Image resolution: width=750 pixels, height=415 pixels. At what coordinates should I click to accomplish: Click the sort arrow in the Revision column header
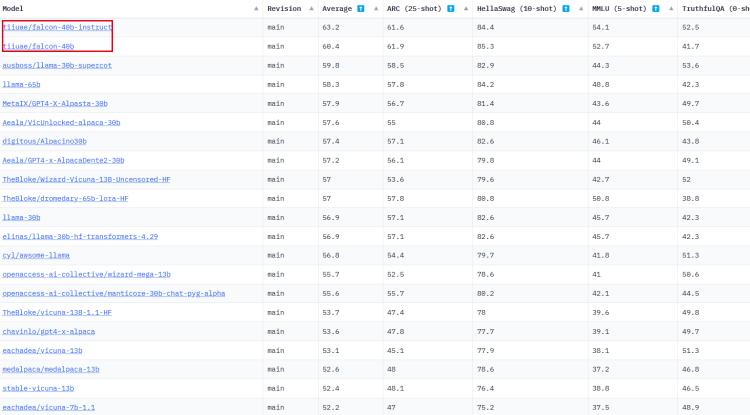point(311,9)
